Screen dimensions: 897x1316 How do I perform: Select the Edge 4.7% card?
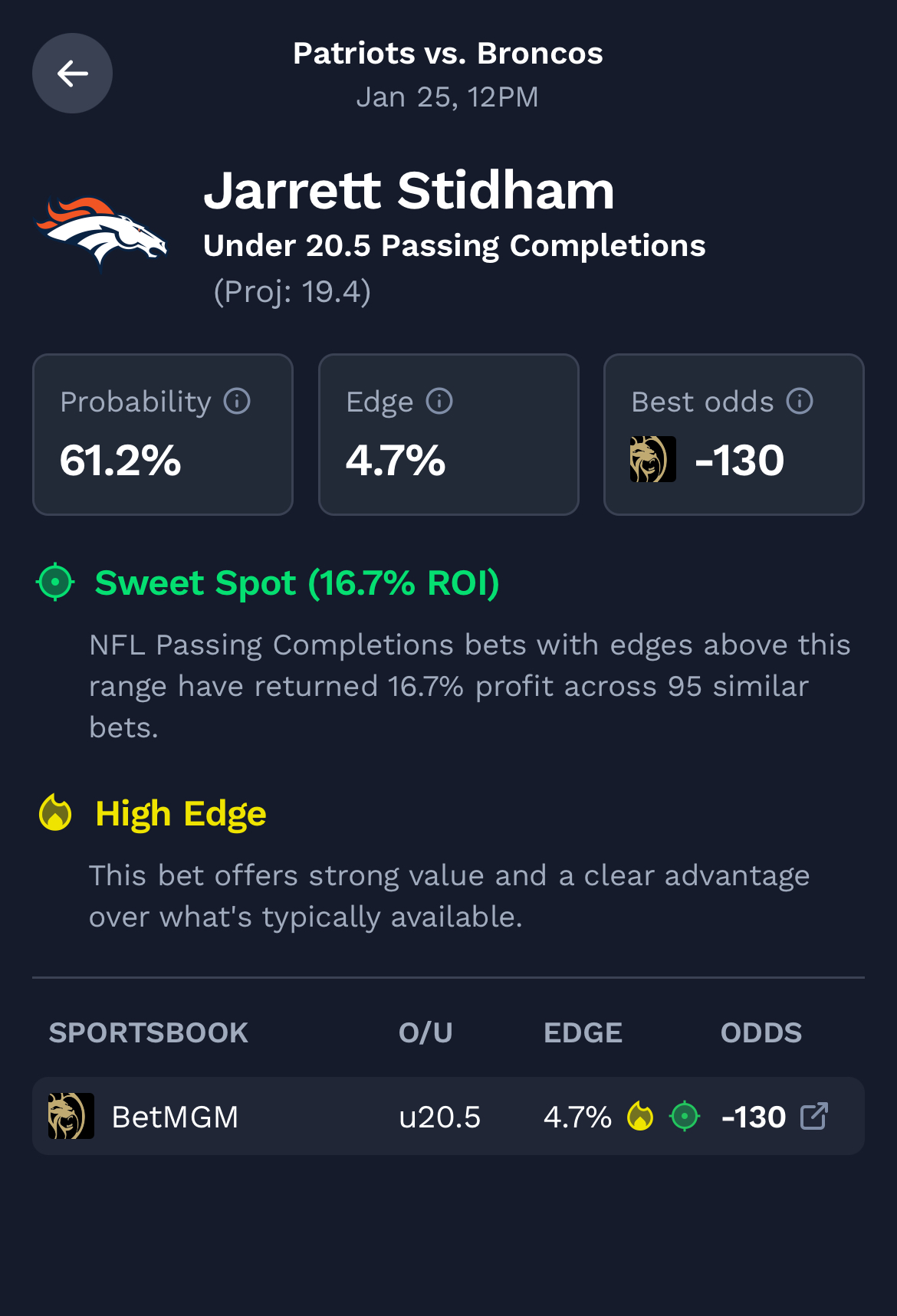[449, 435]
